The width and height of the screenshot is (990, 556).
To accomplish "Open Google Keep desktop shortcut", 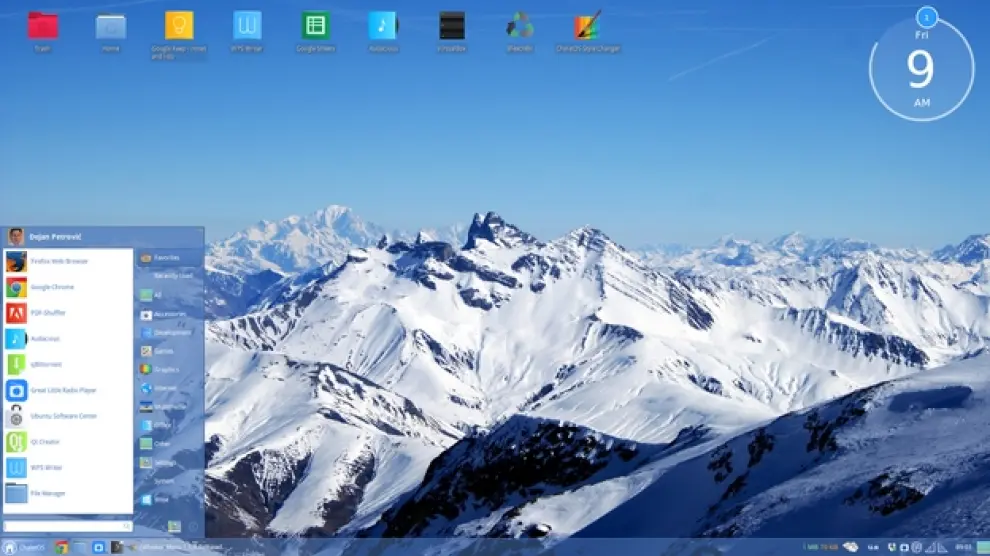I will pos(179,29).
